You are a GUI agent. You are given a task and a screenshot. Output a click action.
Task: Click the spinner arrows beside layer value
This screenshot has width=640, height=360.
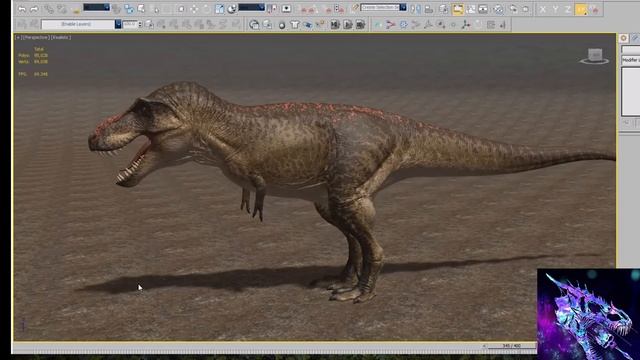(140, 24)
